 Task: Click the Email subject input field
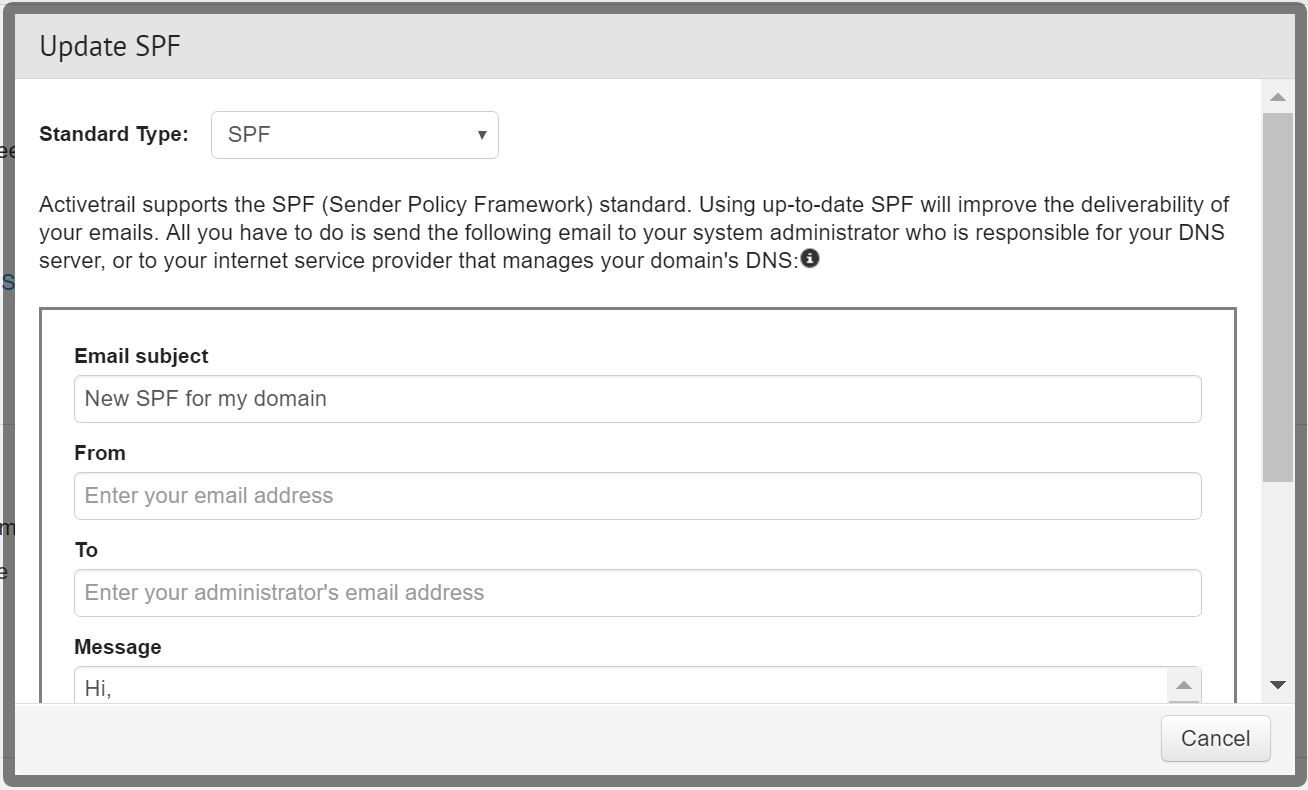637,399
